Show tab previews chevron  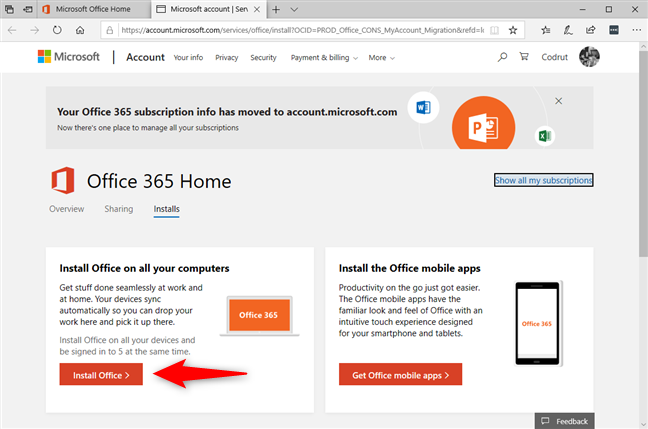tap(294, 10)
